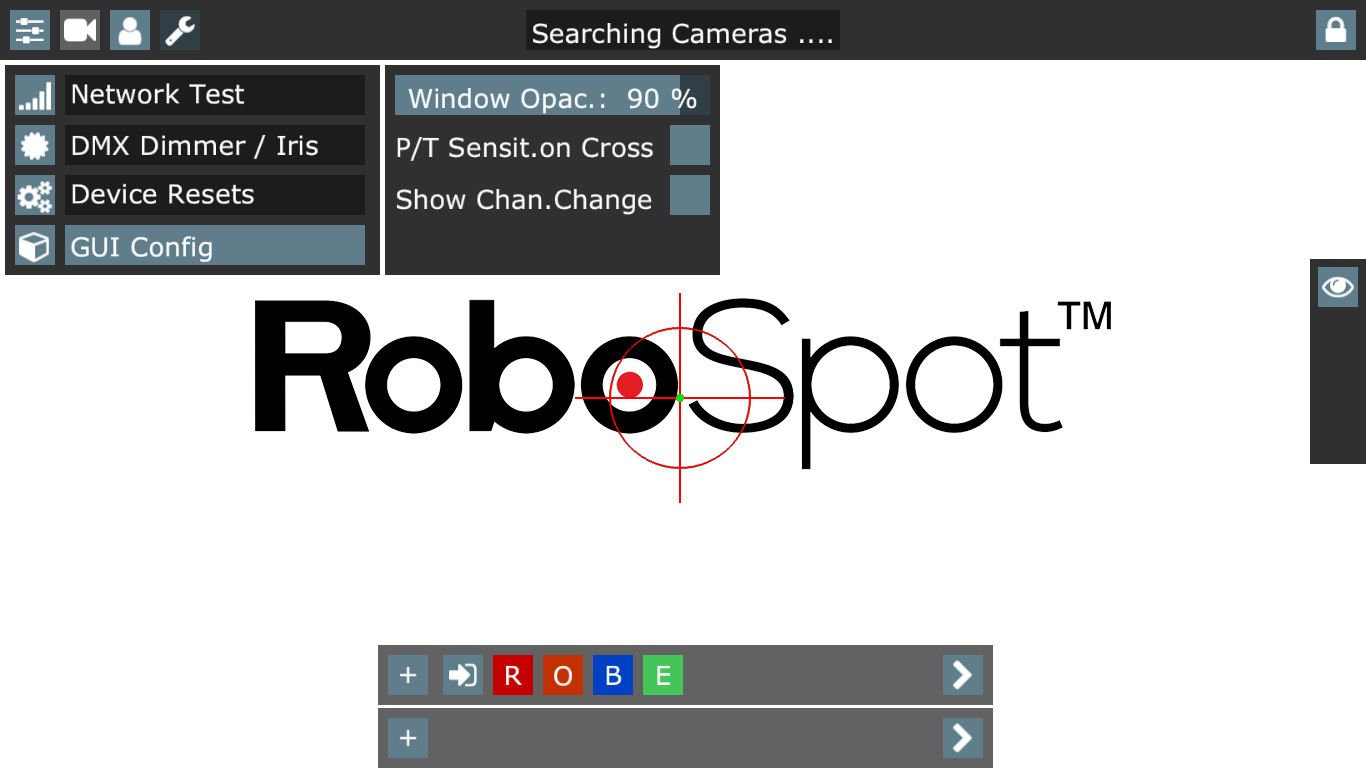Expand the upper preset bar chevron arrow

click(x=962, y=676)
